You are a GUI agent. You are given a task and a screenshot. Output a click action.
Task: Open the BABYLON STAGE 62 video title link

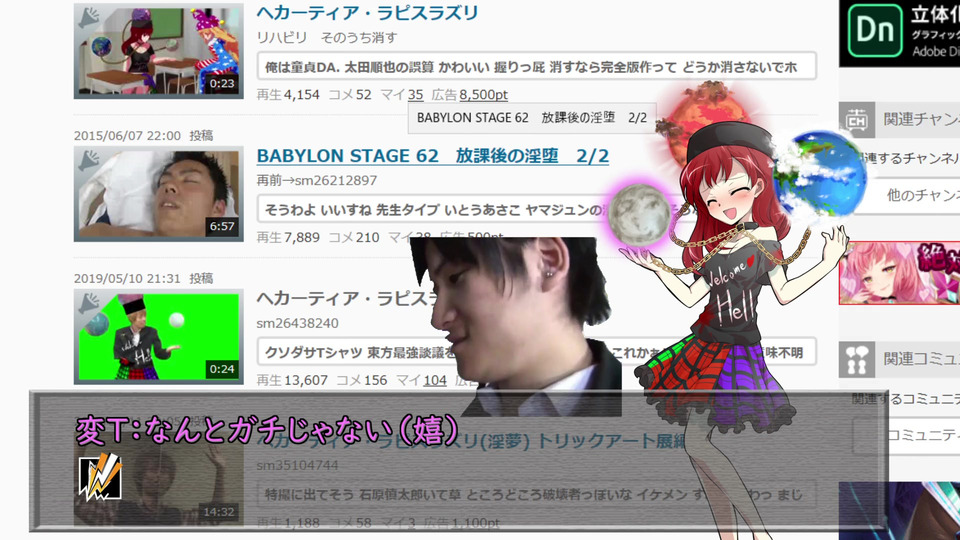[432, 156]
